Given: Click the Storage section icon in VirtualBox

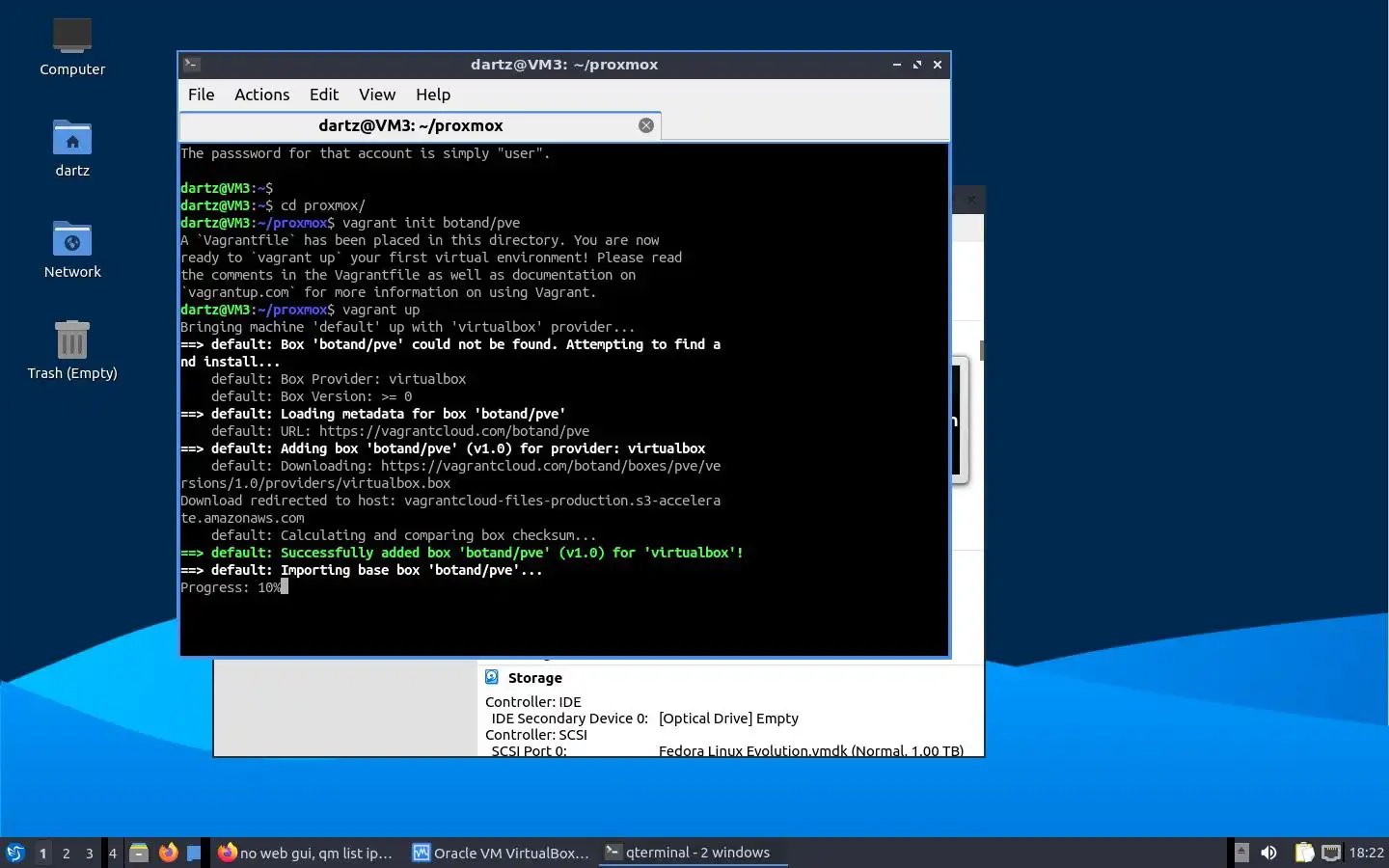Looking at the screenshot, I should pyautogui.click(x=492, y=677).
